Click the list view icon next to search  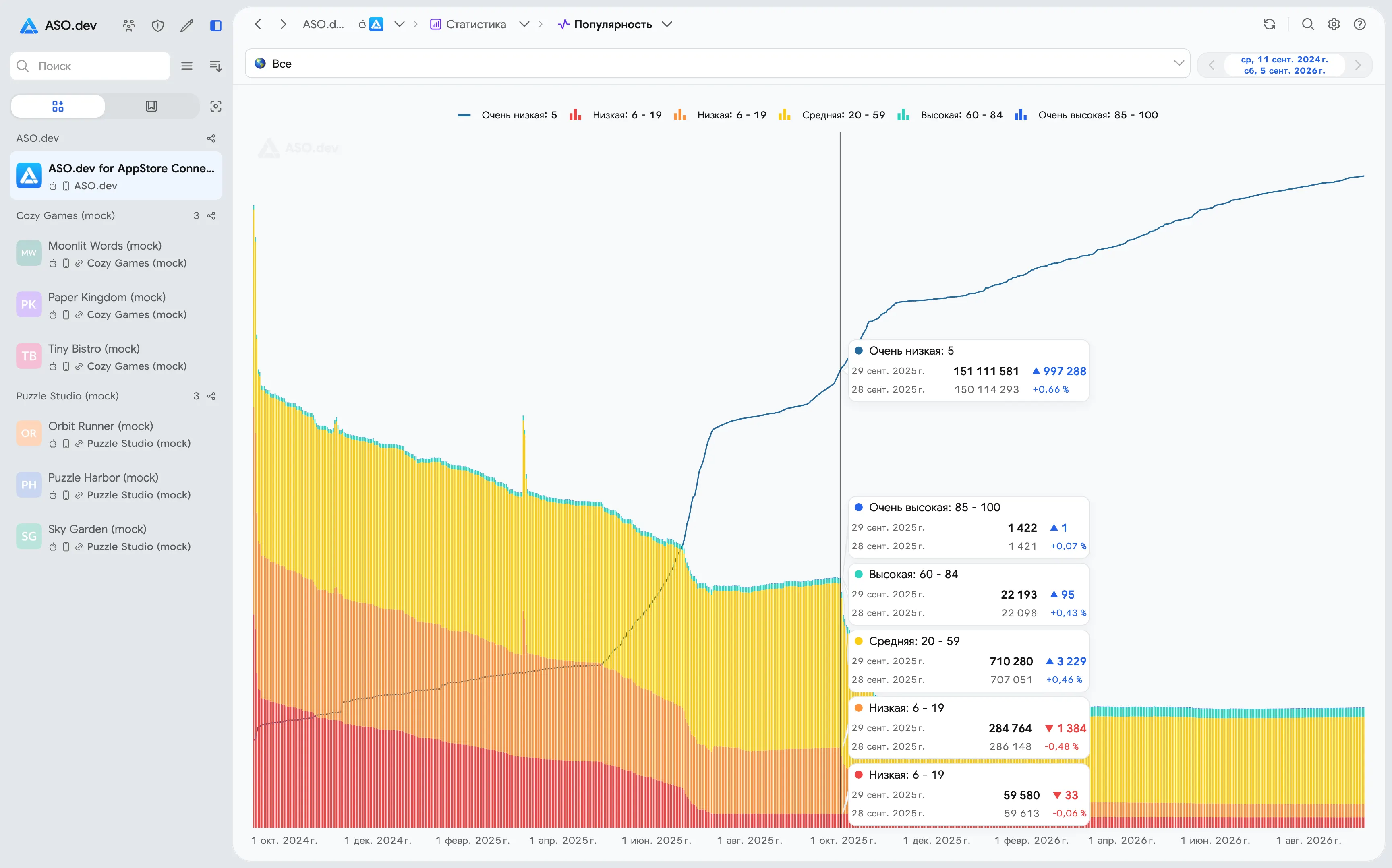click(186, 66)
